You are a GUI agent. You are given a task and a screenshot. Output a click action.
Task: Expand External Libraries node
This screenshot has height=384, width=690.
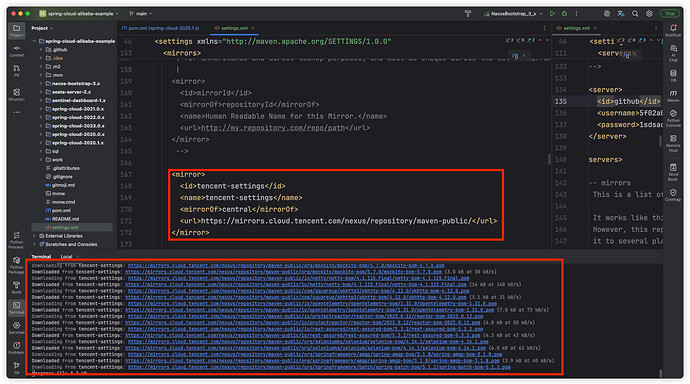pos(34,236)
